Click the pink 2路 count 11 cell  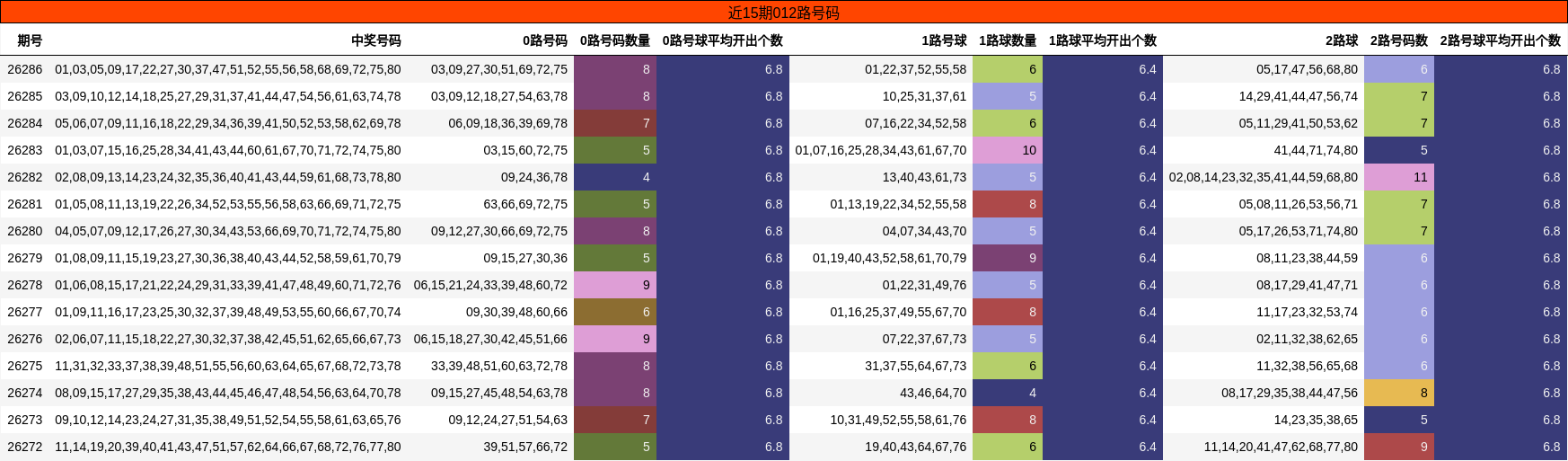pyautogui.click(x=1399, y=177)
